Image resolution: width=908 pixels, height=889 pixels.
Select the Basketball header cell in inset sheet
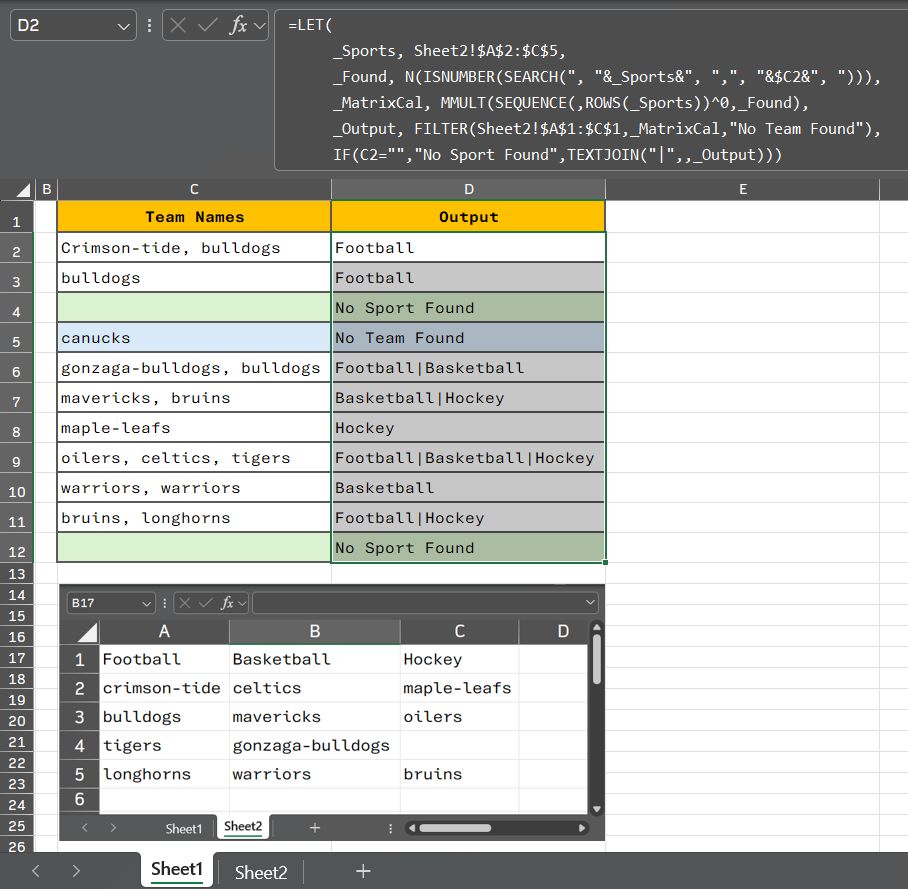[314, 659]
